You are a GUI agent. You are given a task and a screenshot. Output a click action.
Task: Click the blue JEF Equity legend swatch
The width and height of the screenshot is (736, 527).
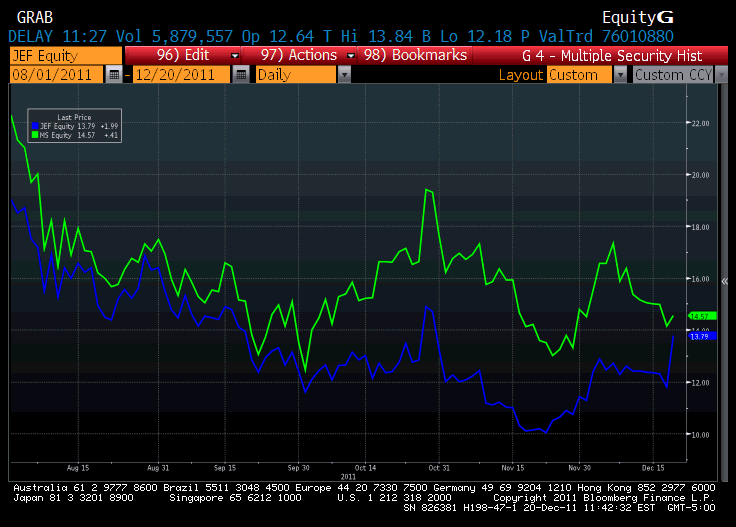35,126
